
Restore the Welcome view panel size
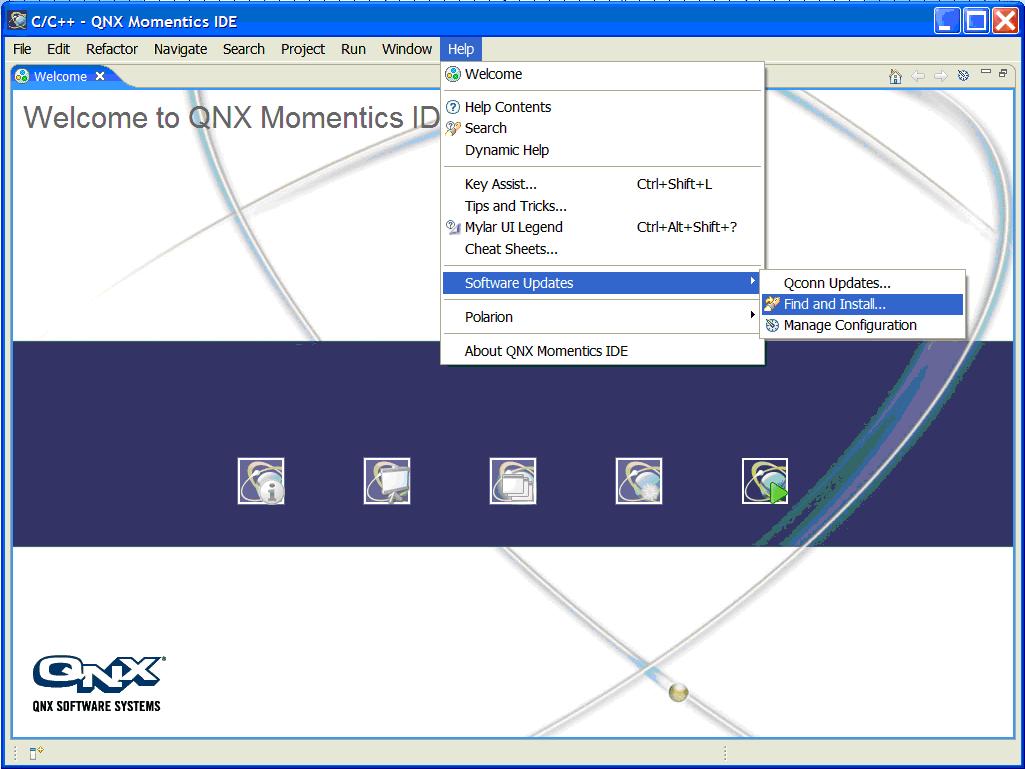1003,73
